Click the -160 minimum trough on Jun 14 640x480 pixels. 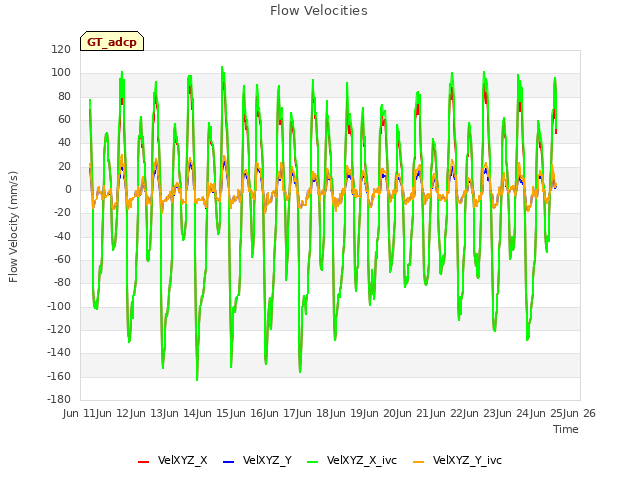(x=197, y=379)
